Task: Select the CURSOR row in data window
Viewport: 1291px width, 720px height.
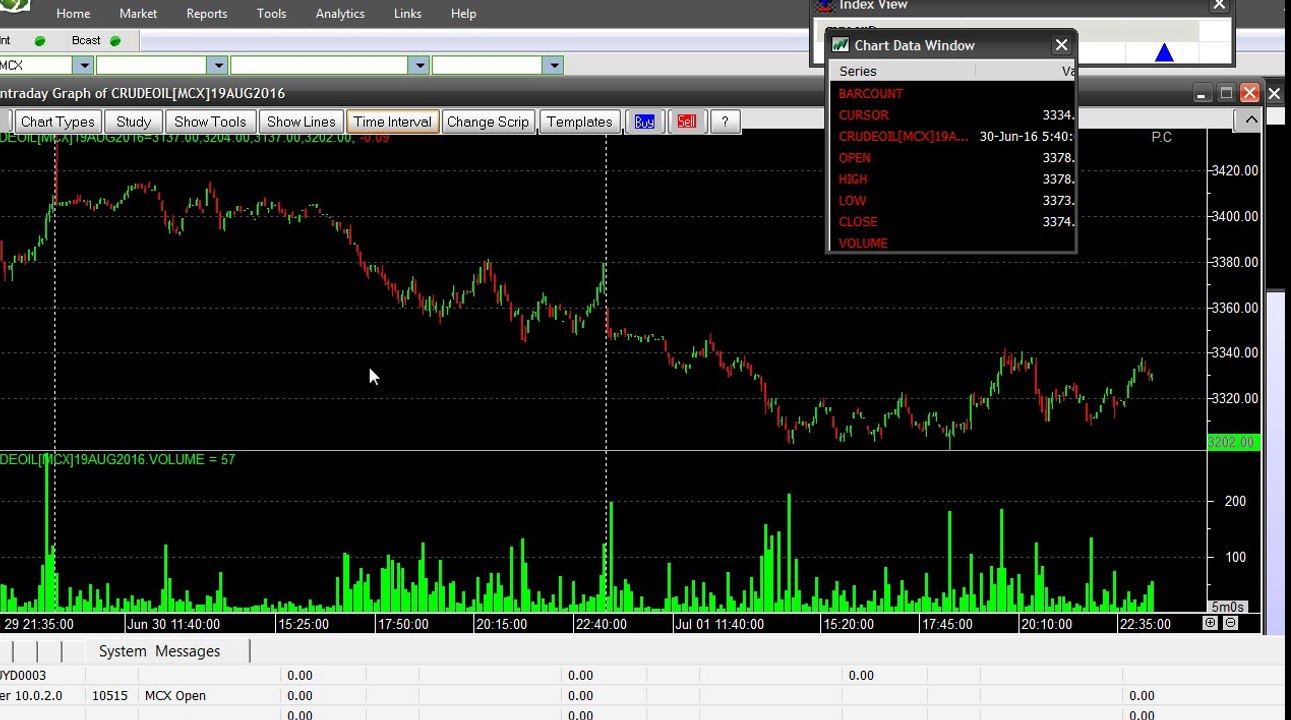Action: coord(953,115)
